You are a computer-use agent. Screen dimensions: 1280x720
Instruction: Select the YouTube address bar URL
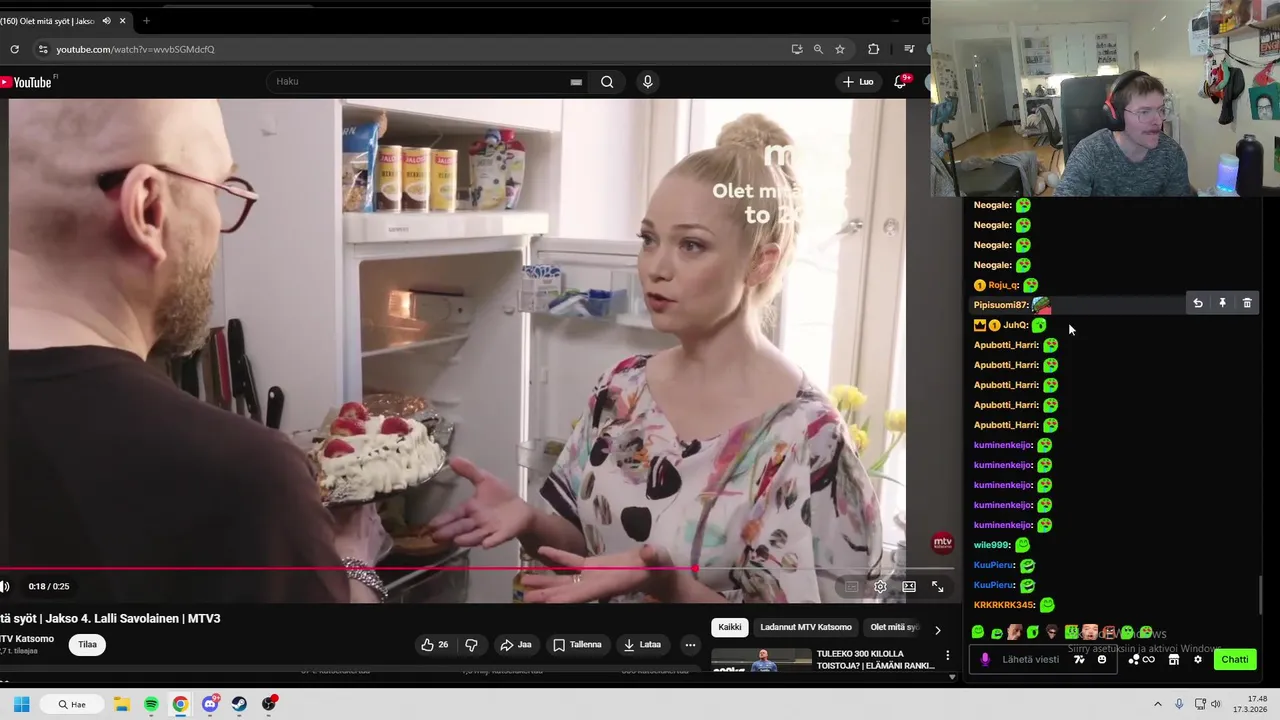coord(135,49)
